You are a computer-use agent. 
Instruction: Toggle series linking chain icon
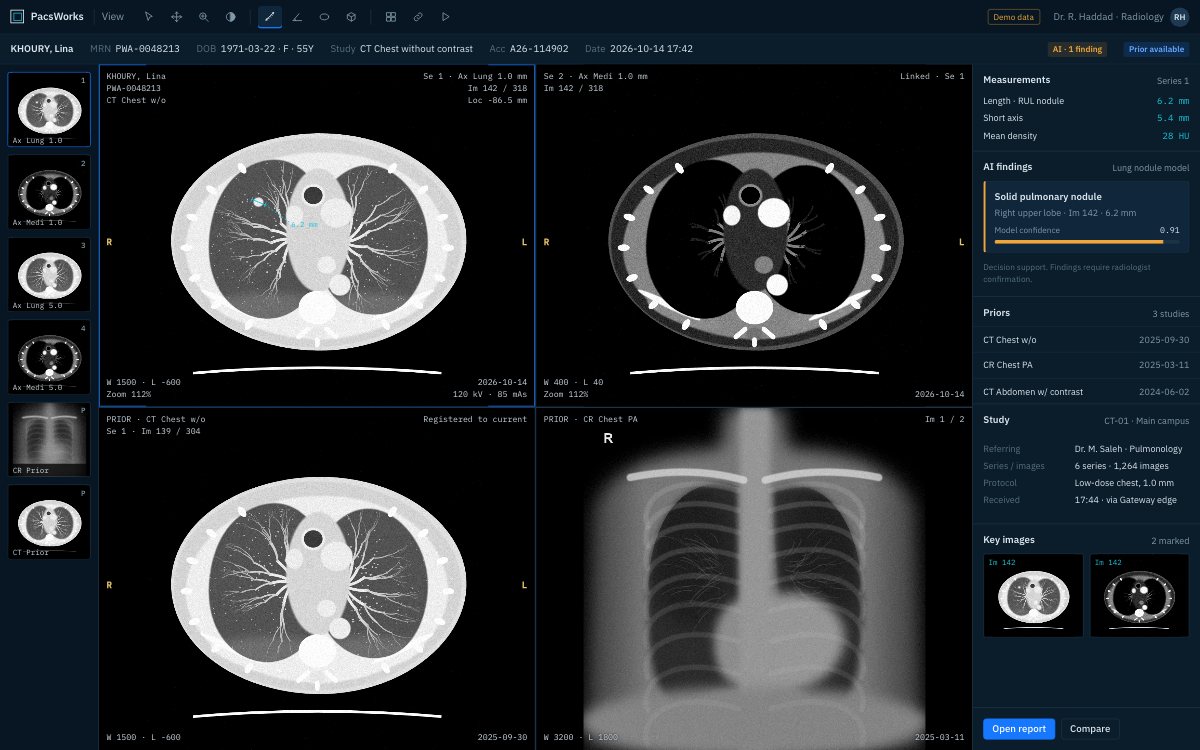click(x=418, y=17)
